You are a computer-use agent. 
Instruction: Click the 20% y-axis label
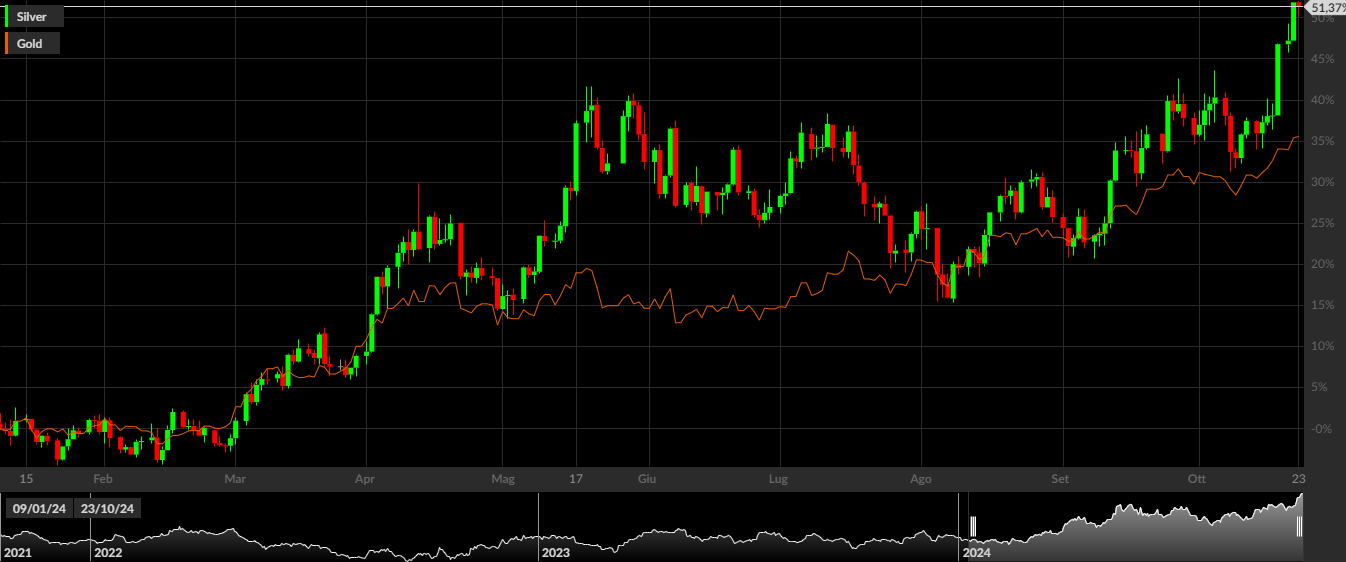click(x=1322, y=264)
